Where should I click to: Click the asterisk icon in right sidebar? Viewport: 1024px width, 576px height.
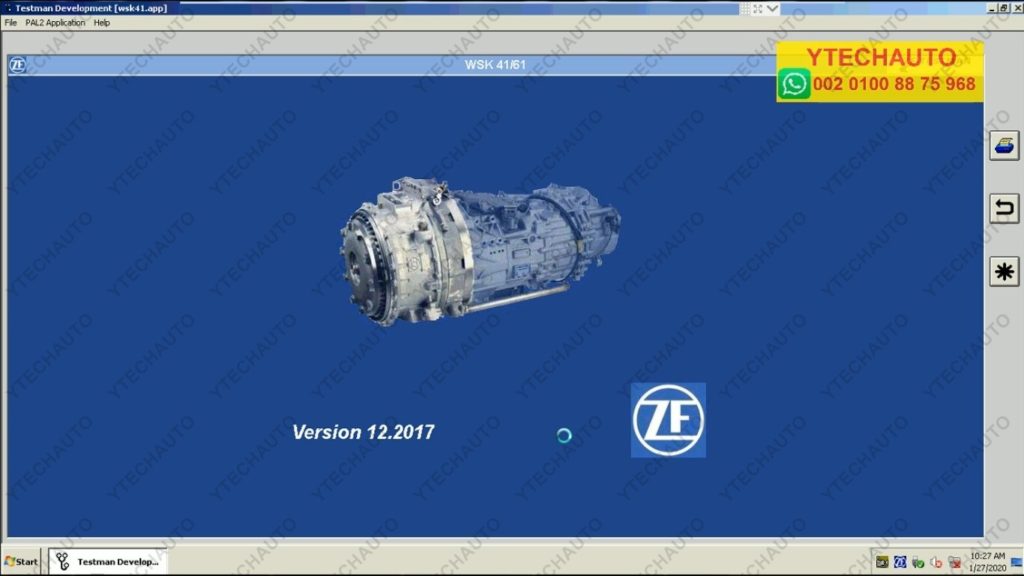pos(1003,271)
